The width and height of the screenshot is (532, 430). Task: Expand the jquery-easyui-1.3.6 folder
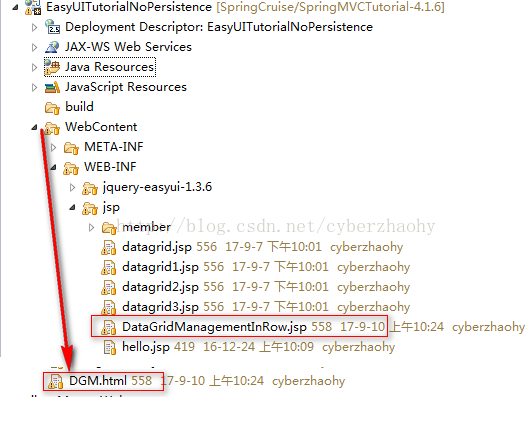(x=72, y=187)
